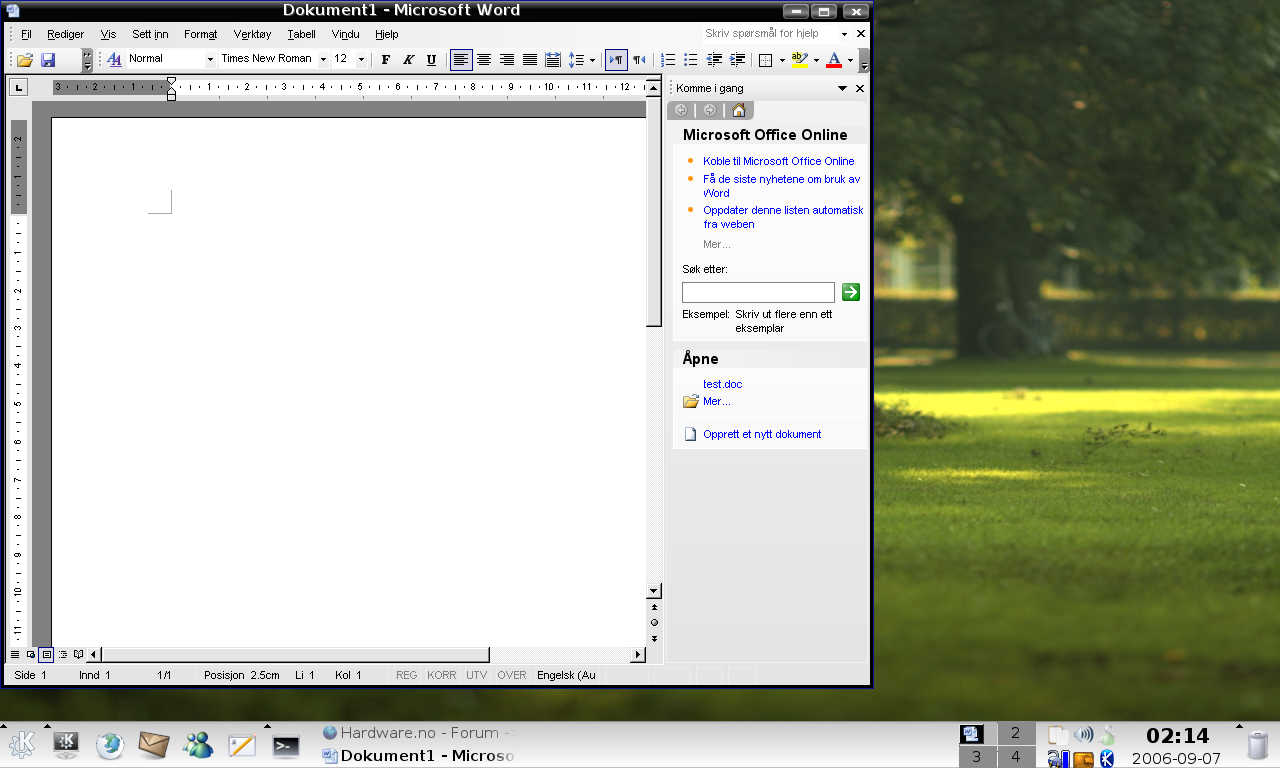Save the document using the diskette icon
This screenshot has height=768, width=1280.
pos(48,60)
